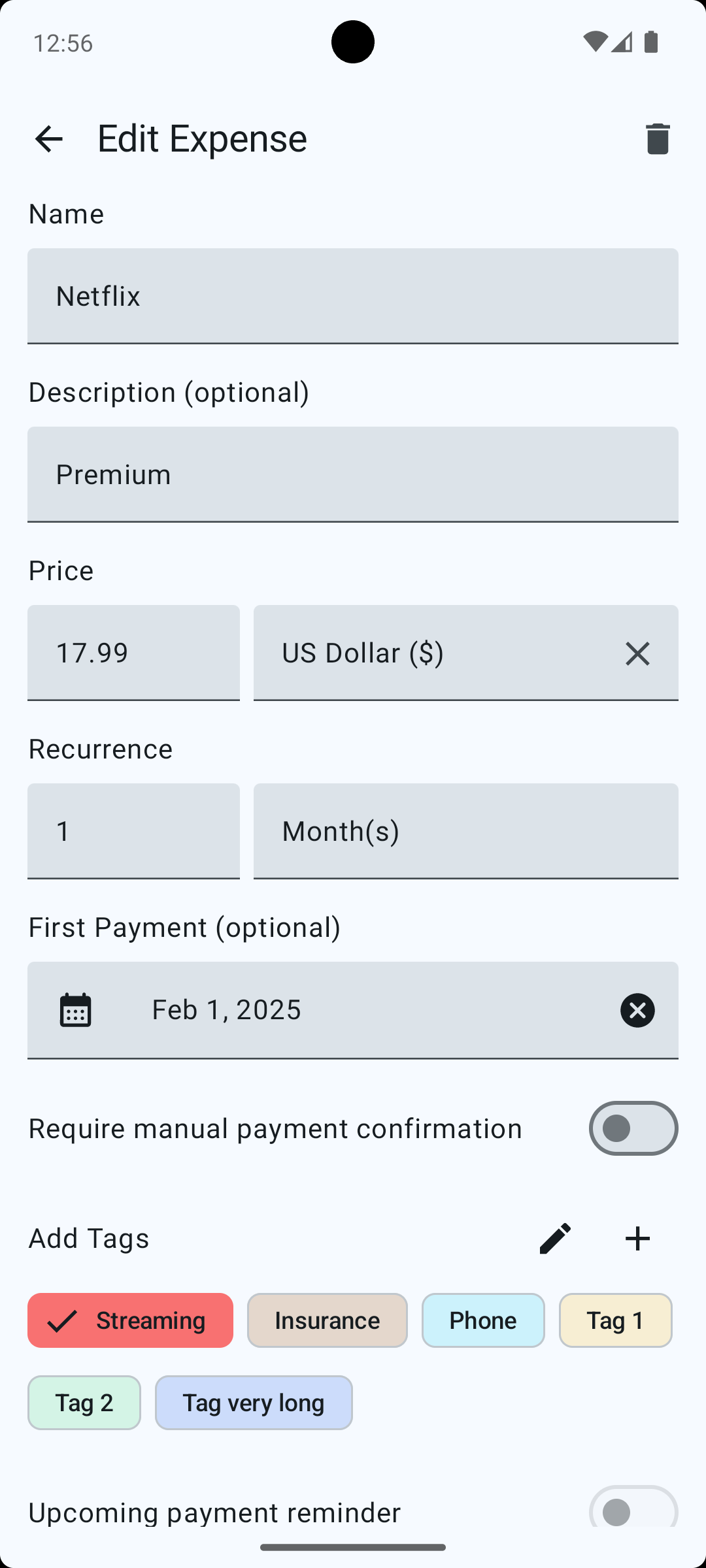Click the Netflix name field
The width and height of the screenshot is (706, 1568).
[x=353, y=296]
